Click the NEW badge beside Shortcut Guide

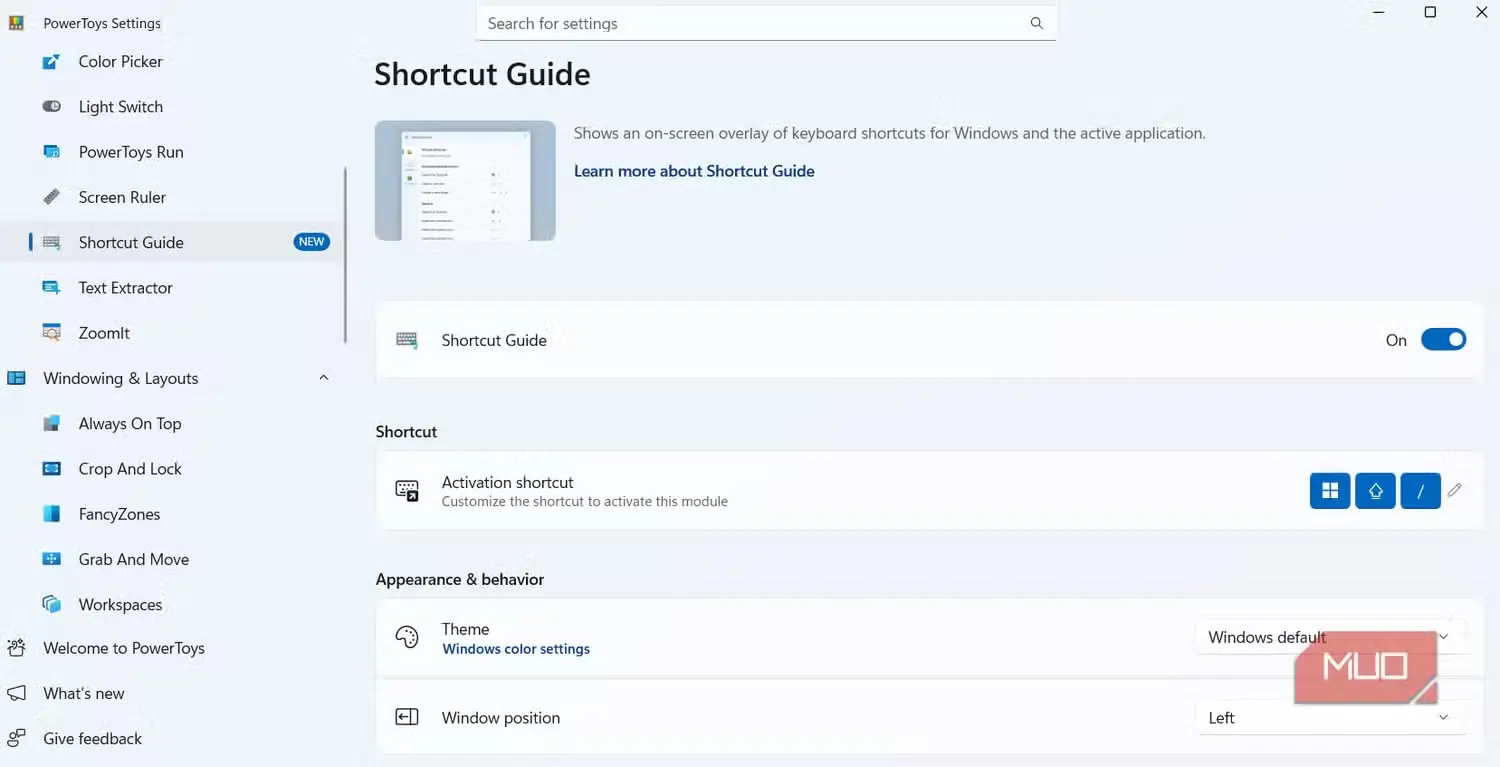[x=312, y=242]
